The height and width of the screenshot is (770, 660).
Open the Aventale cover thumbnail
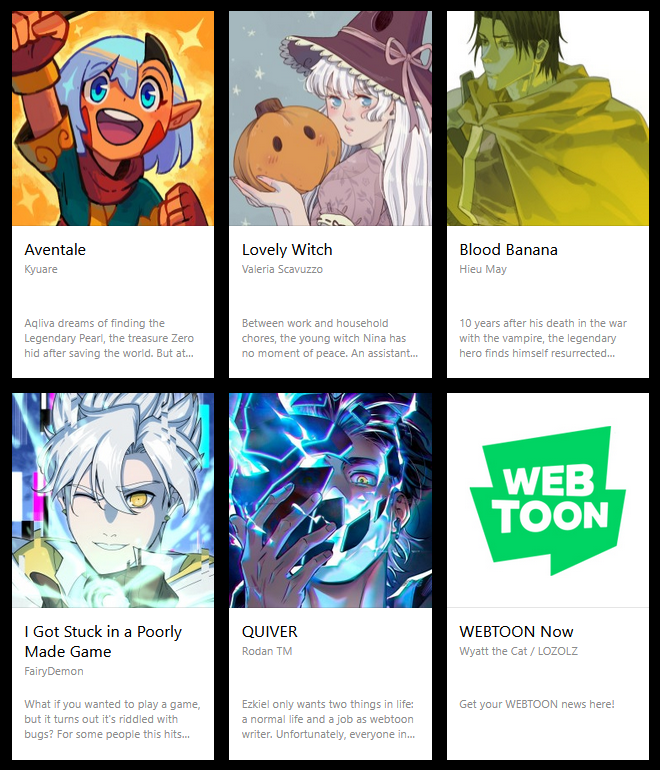[x=113, y=118]
